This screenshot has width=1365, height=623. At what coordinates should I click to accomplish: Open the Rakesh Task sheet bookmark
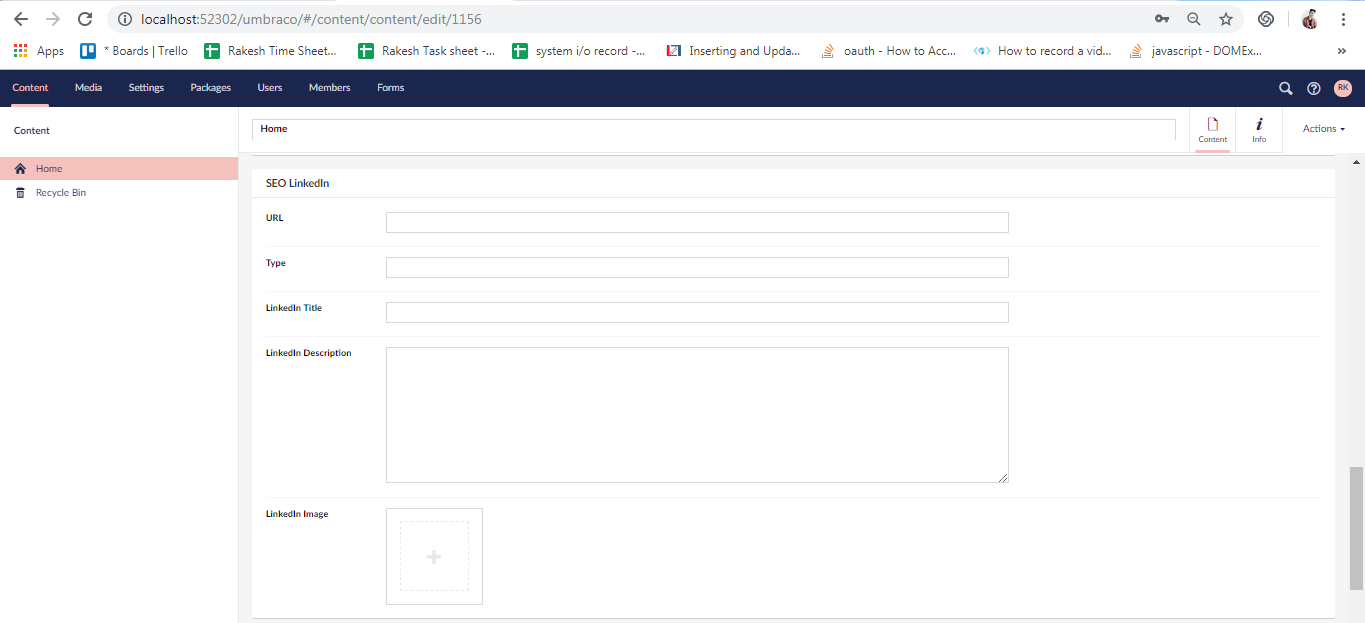click(x=426, y=51)
